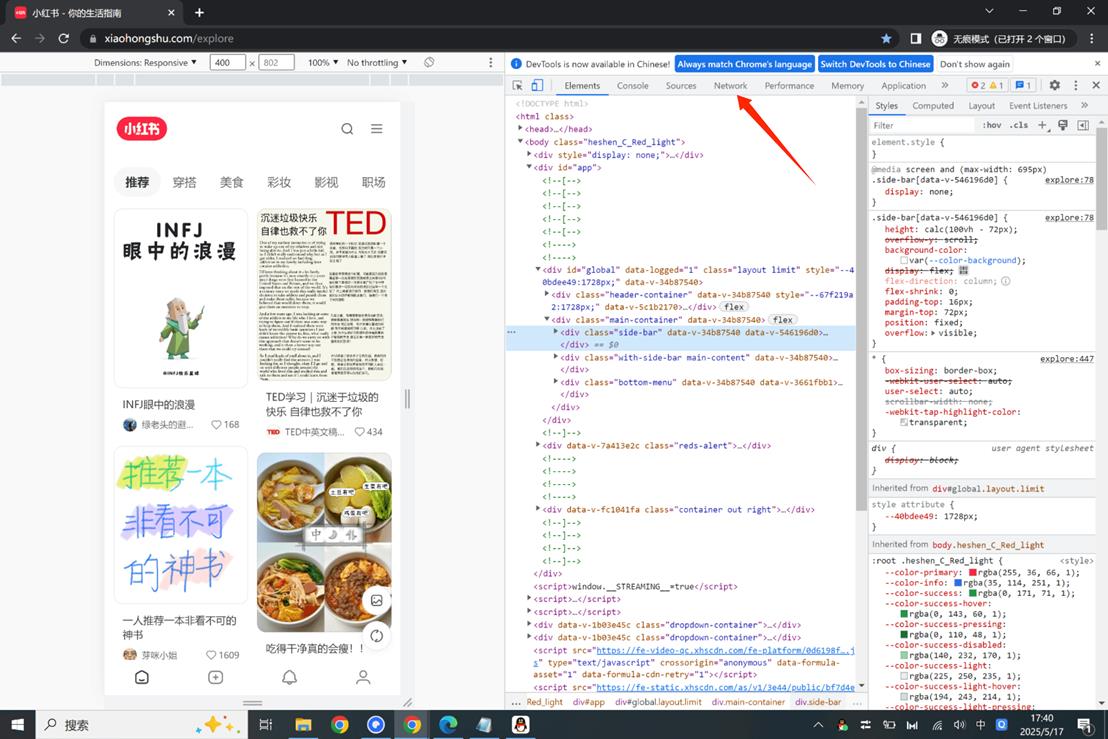Tap the home icon in bottom navigation
Image resolution: width=1108 pixels, height=739 pixels.
(141, 677)
